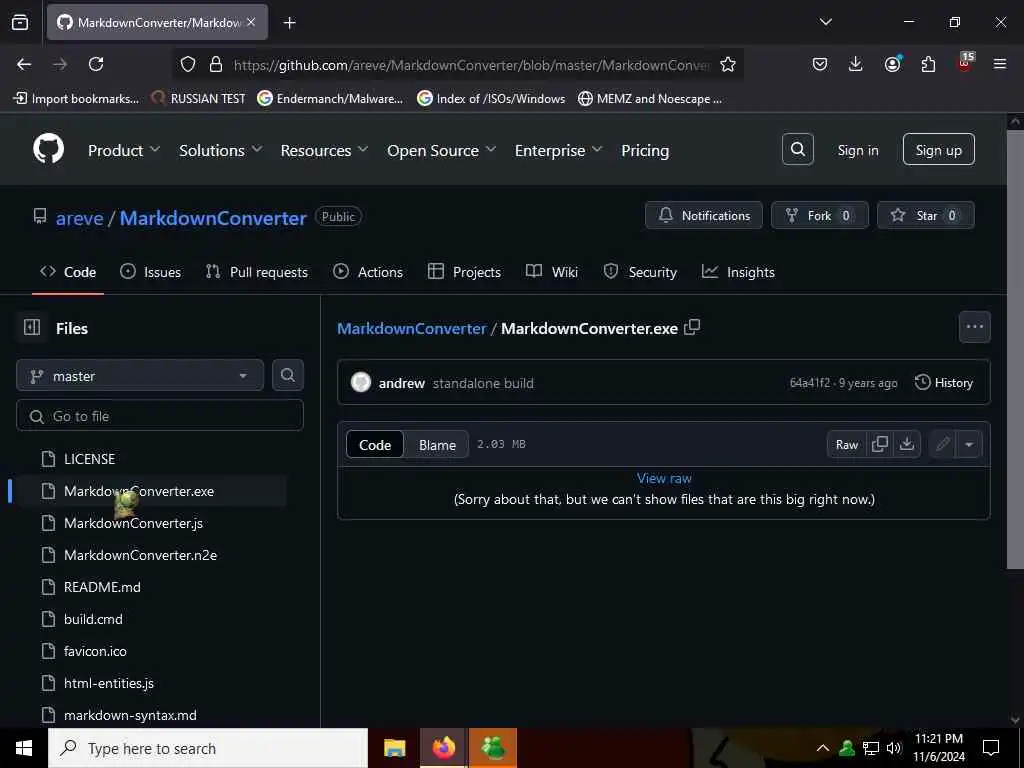This screenshot has height=768, width=1024.
Task: Select the Blame view toggle
Action: point(437,444)
